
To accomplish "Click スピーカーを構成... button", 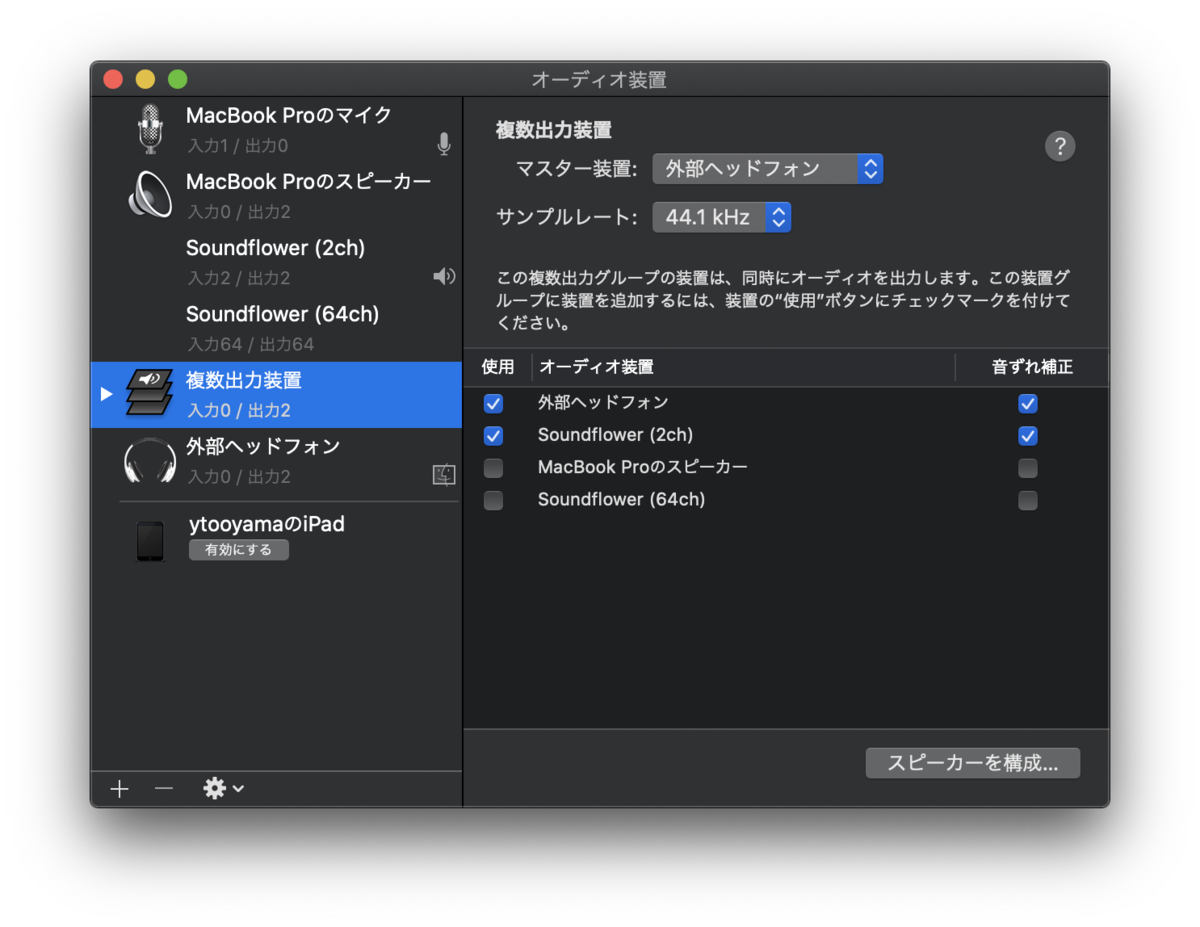I will pyautogui.click(x=973, y=763).
